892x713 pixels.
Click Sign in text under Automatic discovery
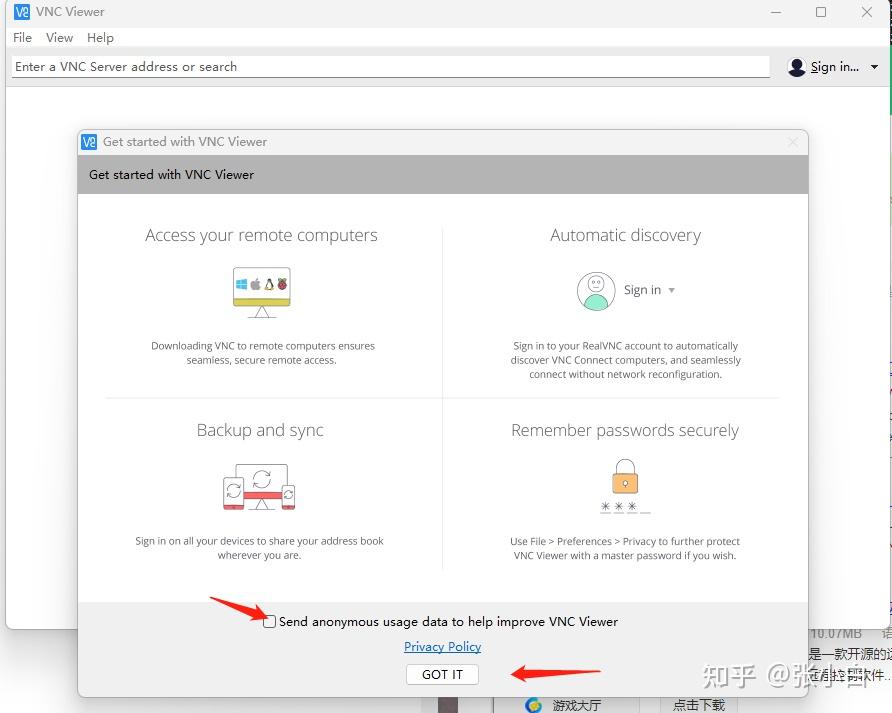(642, 290)
